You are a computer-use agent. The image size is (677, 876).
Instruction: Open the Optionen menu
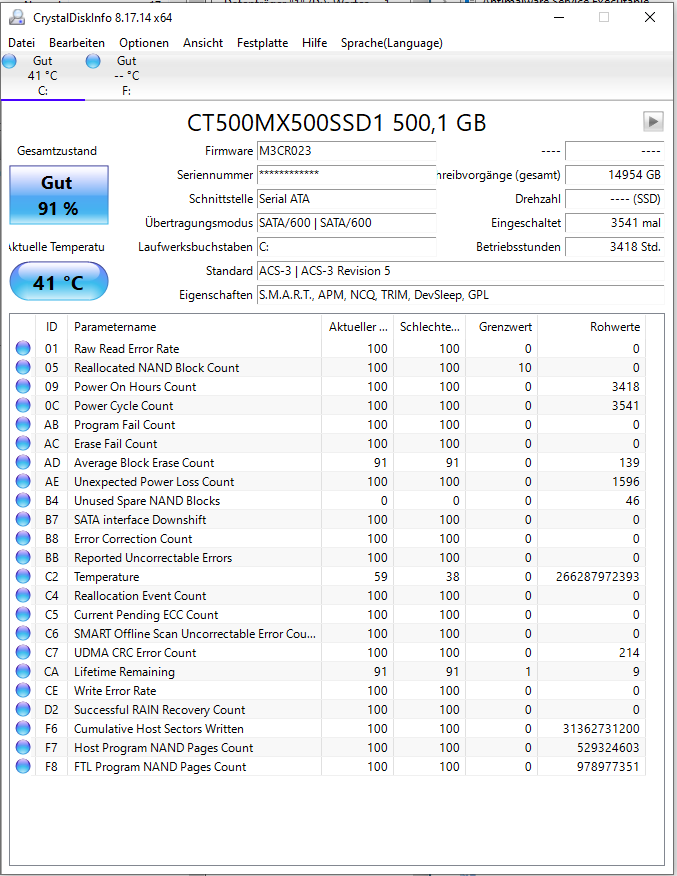point(144,43)
